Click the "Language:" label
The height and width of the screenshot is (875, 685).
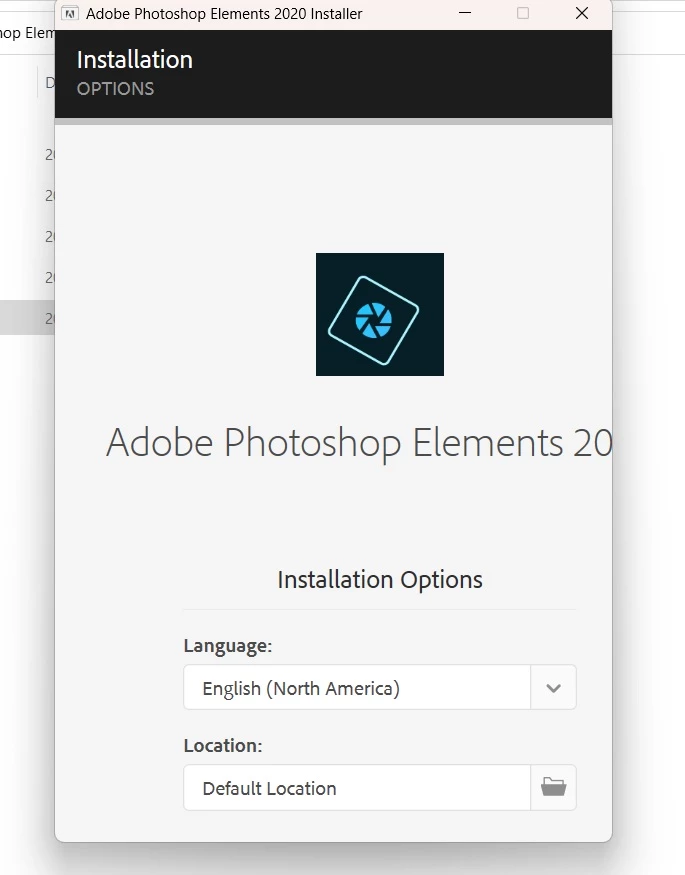(x=228, y=646)
